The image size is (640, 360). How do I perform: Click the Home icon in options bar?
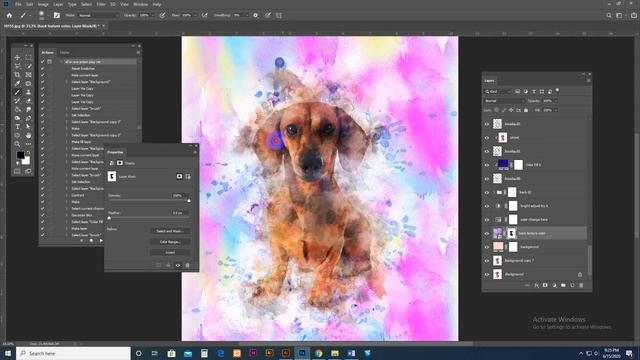(9, 15)
